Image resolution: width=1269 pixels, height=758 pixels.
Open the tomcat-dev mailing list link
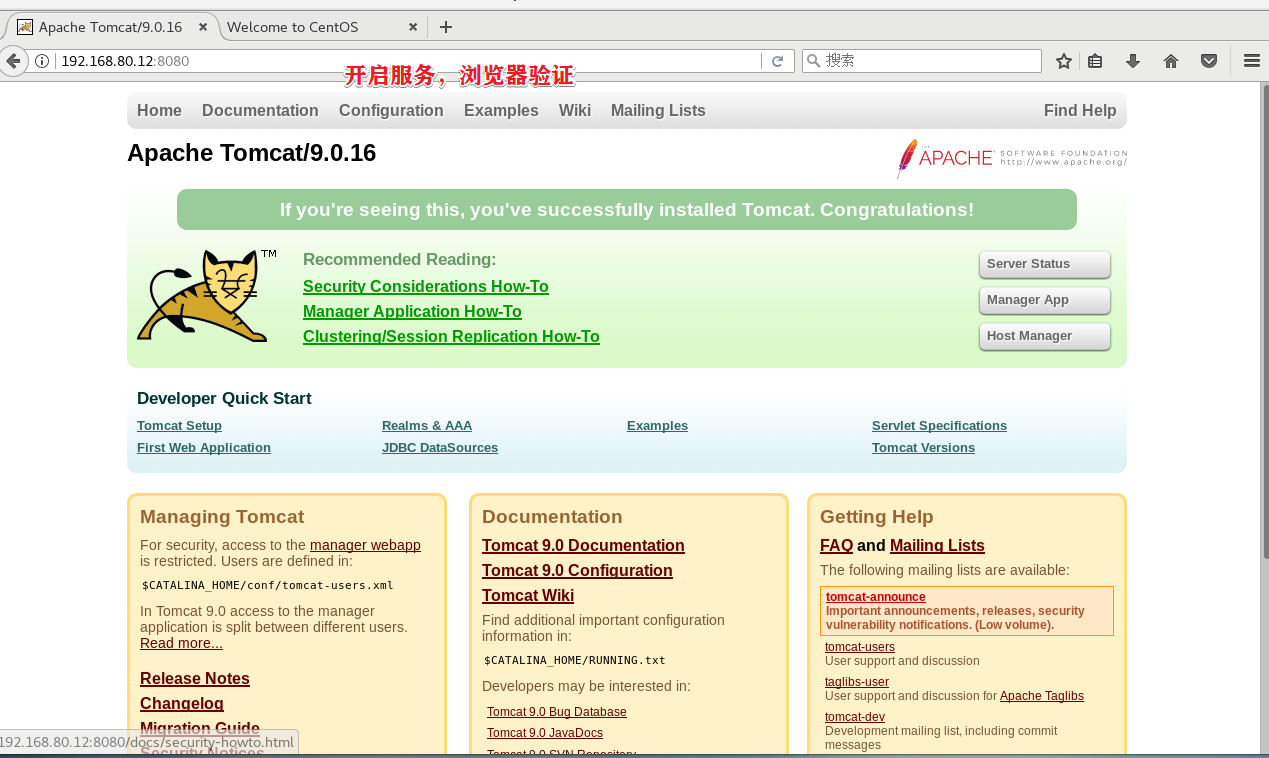point(855,717)
